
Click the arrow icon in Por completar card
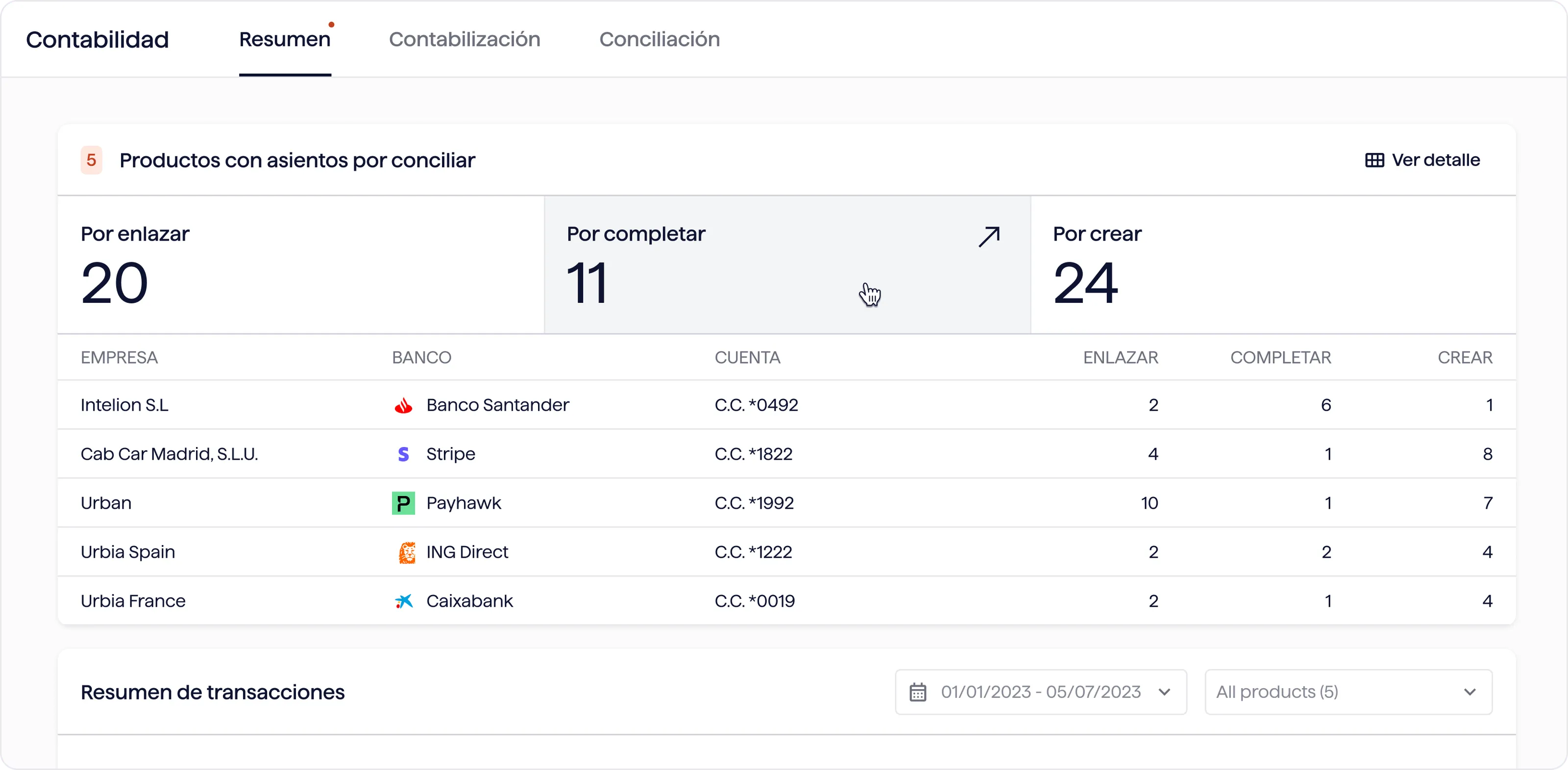coord(989,237)
